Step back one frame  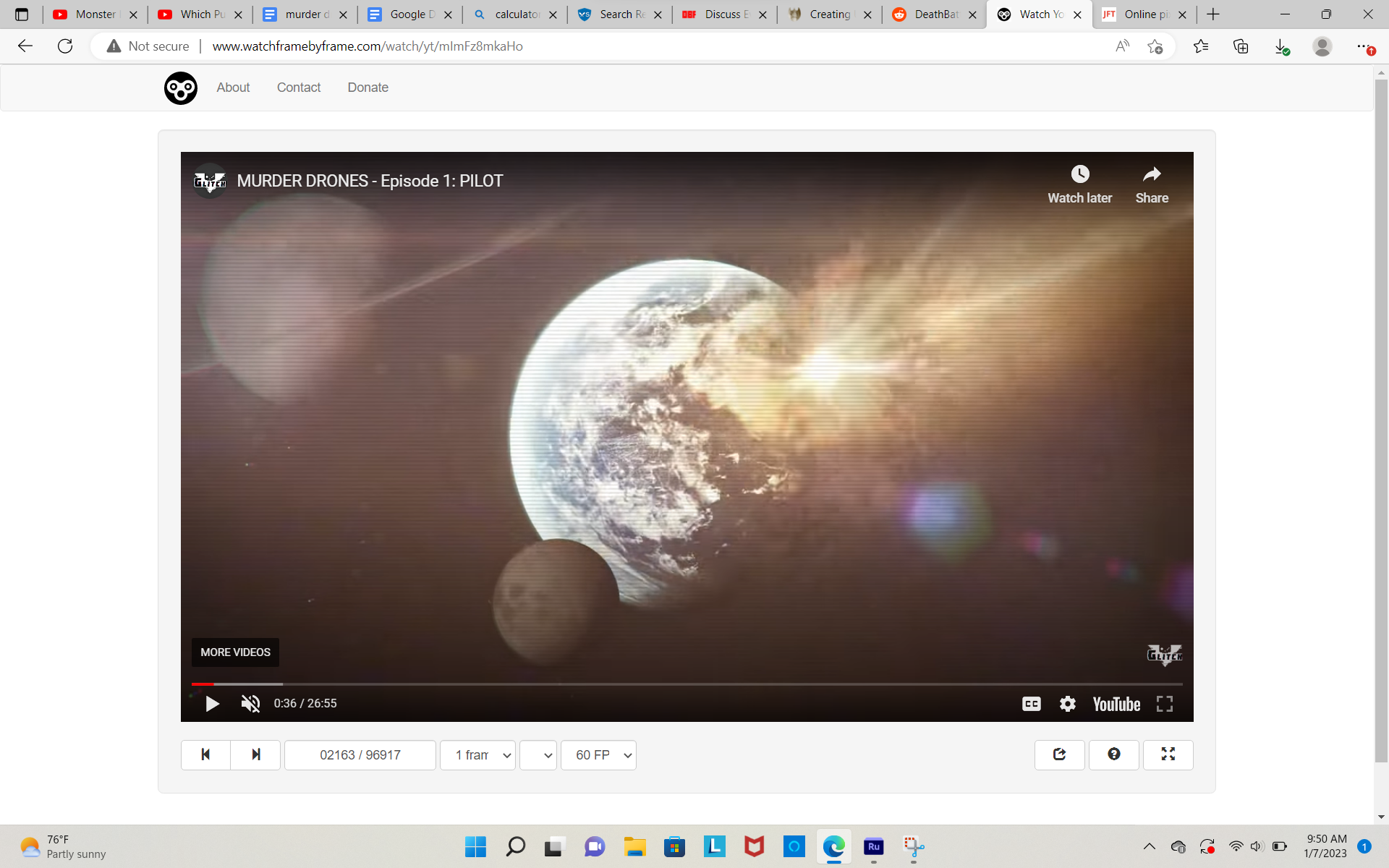(x=205, y=754)
